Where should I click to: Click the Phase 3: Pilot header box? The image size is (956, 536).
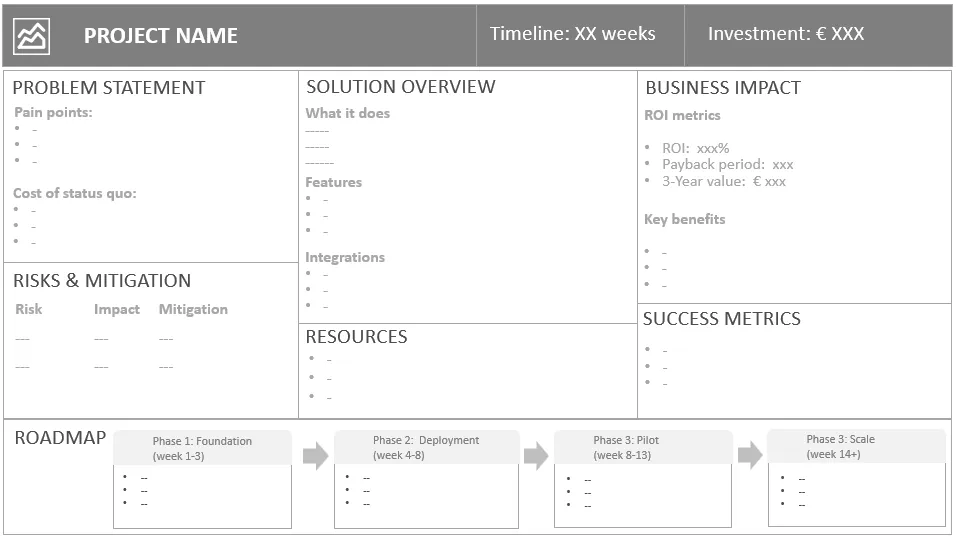click(642, 447)
